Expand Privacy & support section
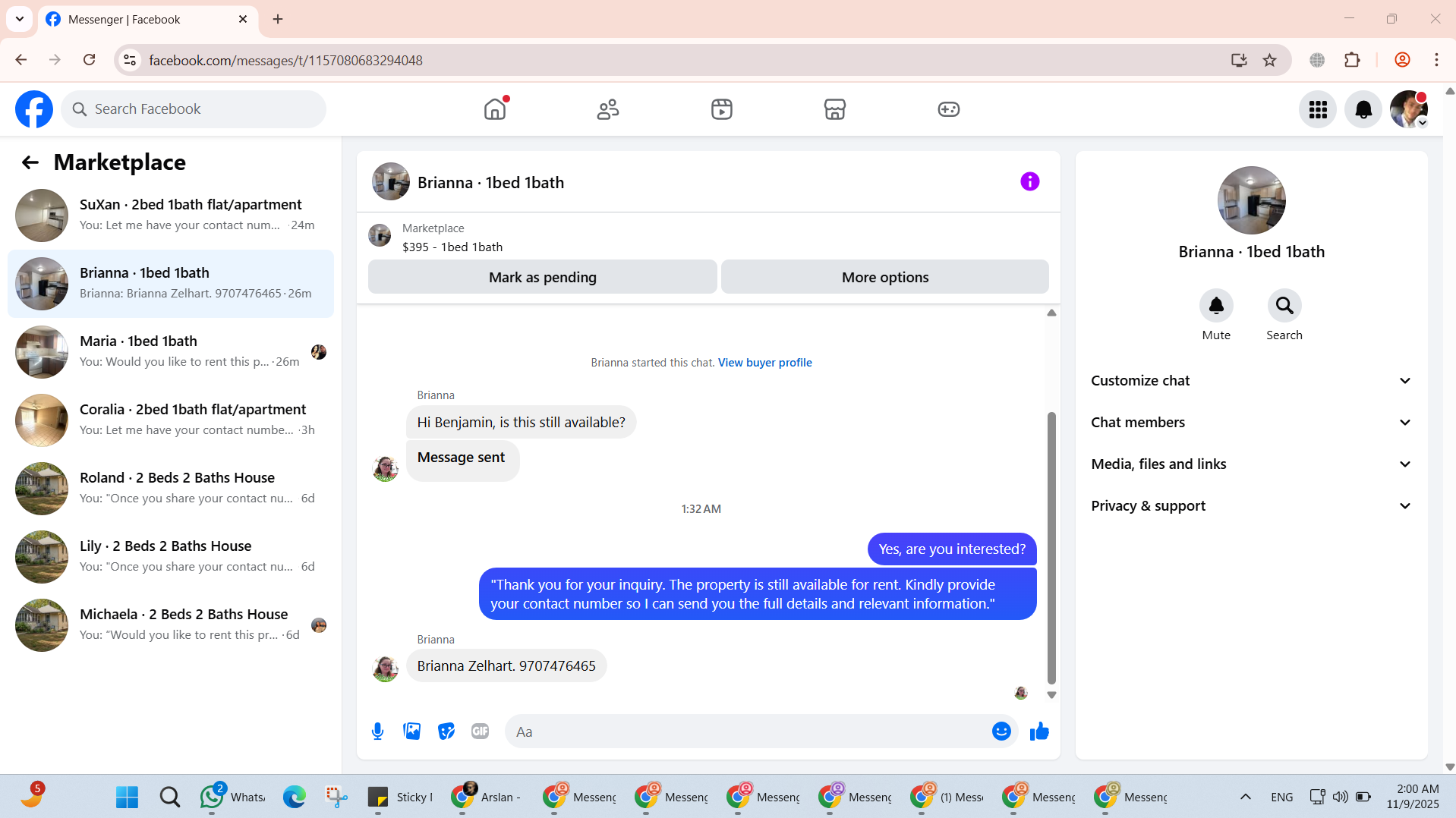The height and width of the screenshot is (818, 1456). [1251, 506]
